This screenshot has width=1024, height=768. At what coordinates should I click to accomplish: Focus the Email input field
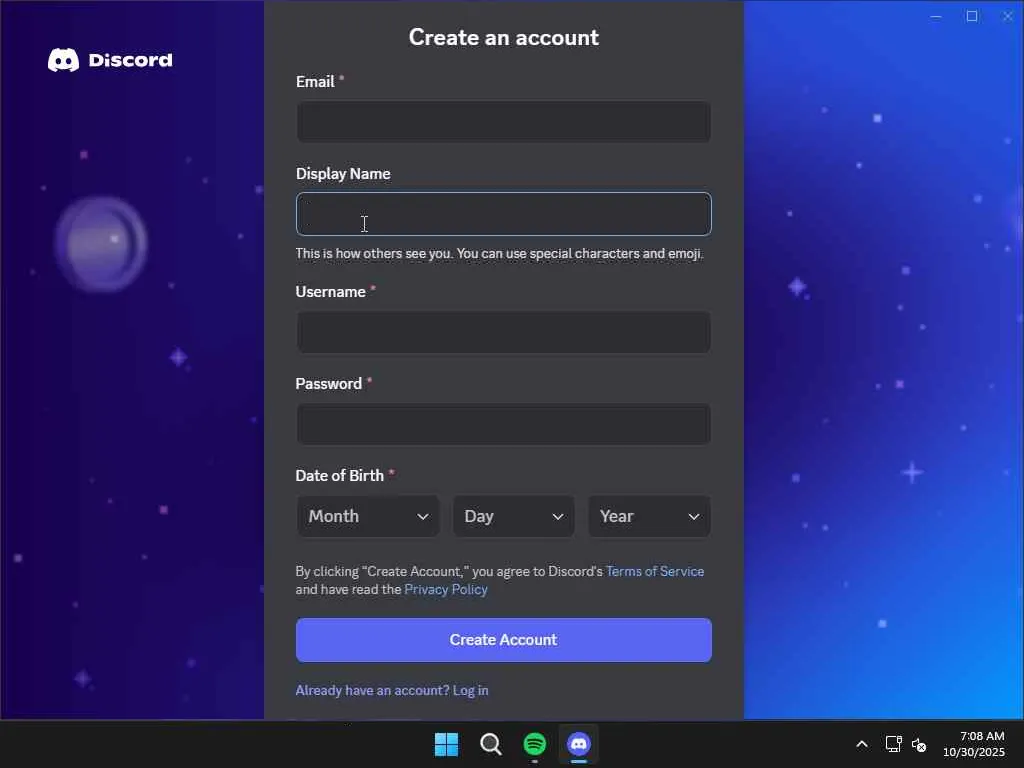tap(504, 121)
